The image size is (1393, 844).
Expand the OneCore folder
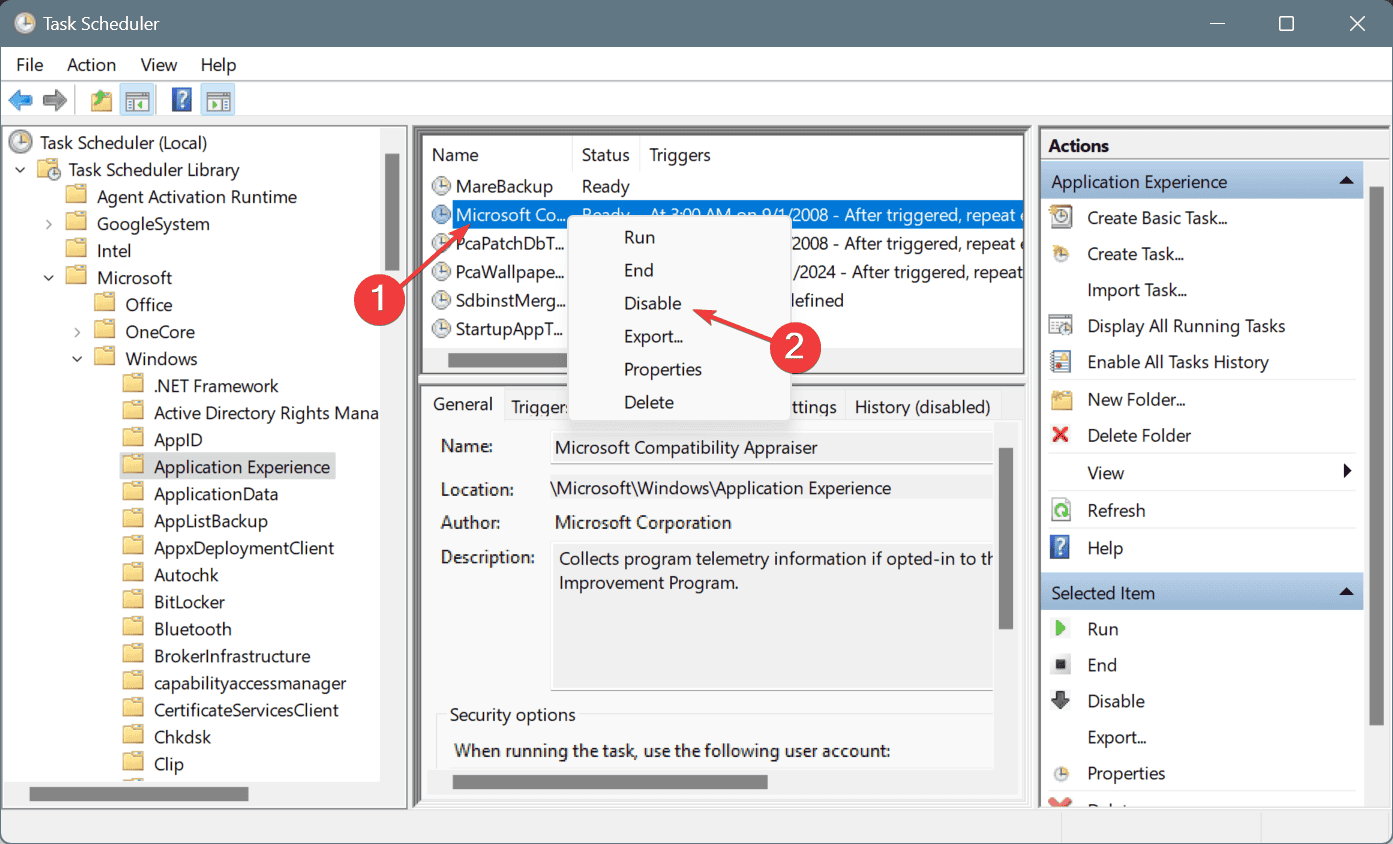78,332
